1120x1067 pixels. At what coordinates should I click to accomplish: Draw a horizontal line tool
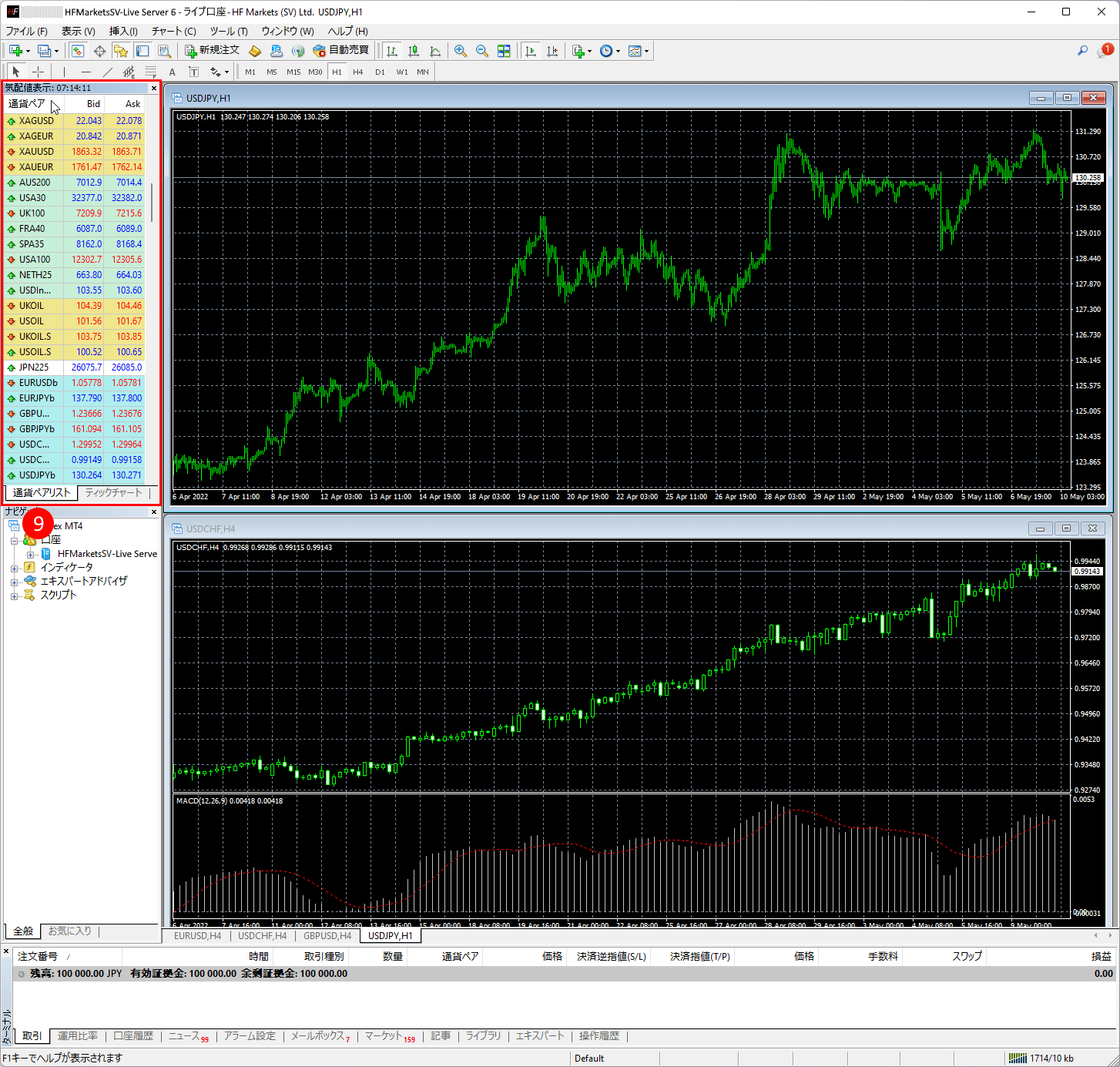click(86, 72)
